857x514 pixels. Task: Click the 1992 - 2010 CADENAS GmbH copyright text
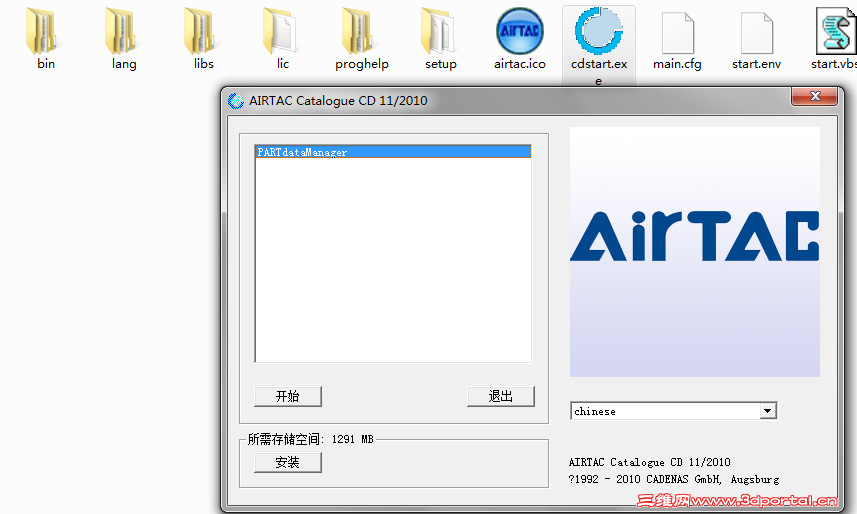674,480
